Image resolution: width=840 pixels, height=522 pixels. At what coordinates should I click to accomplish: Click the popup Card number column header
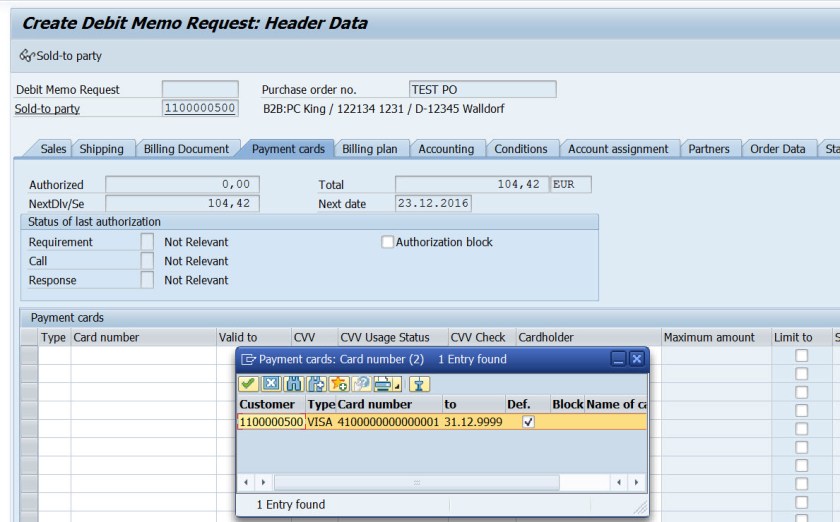click(389, 404)
